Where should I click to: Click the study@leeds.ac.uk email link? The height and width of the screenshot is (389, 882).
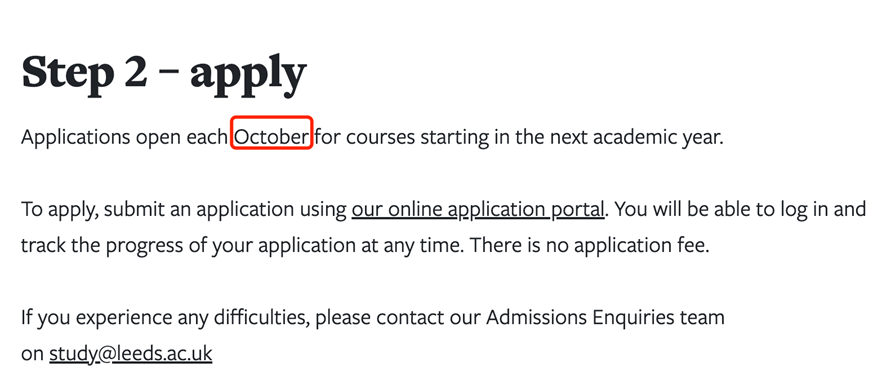click(x=130, y=354)
